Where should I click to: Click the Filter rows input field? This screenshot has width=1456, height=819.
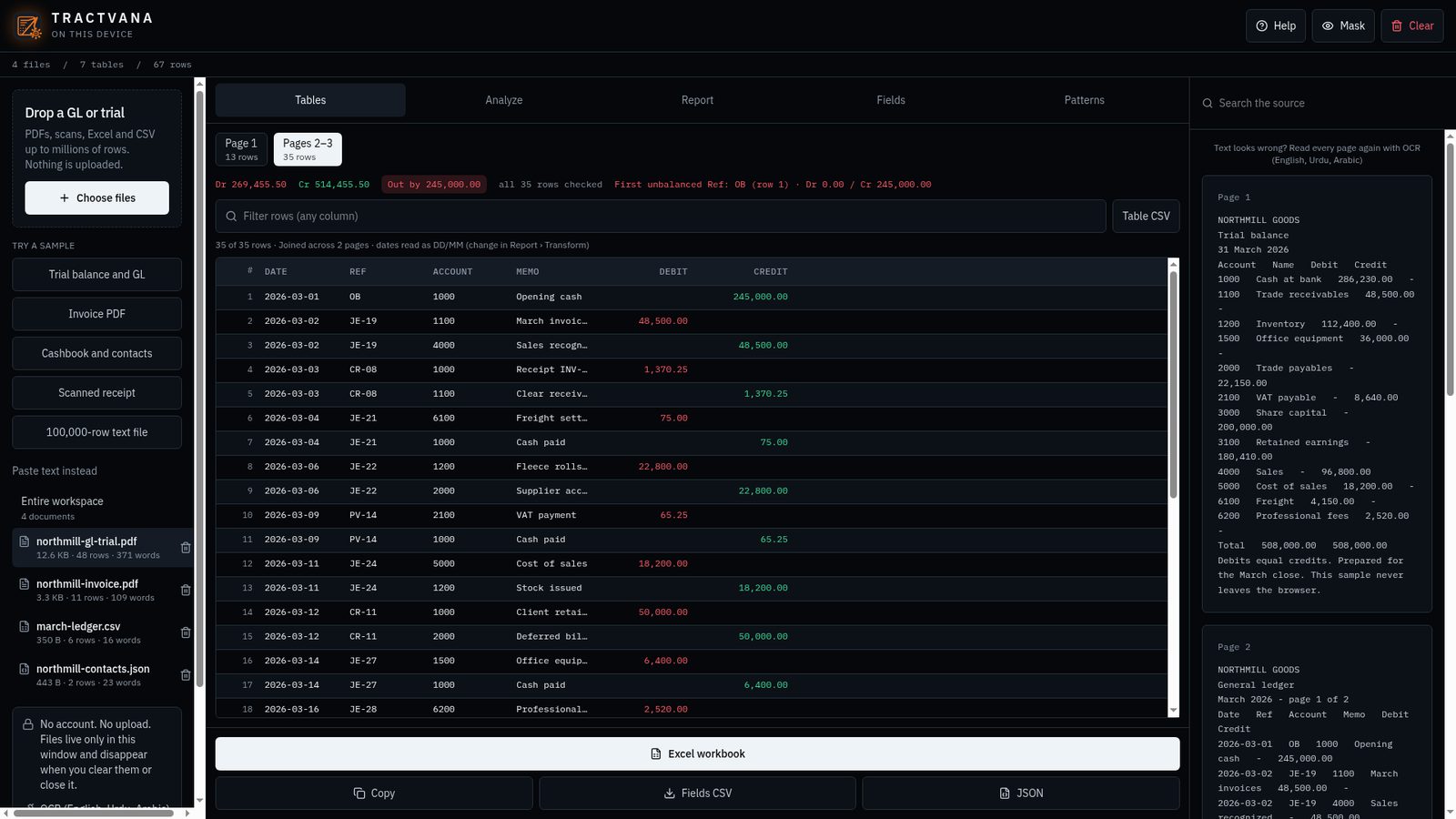point(661,217)
